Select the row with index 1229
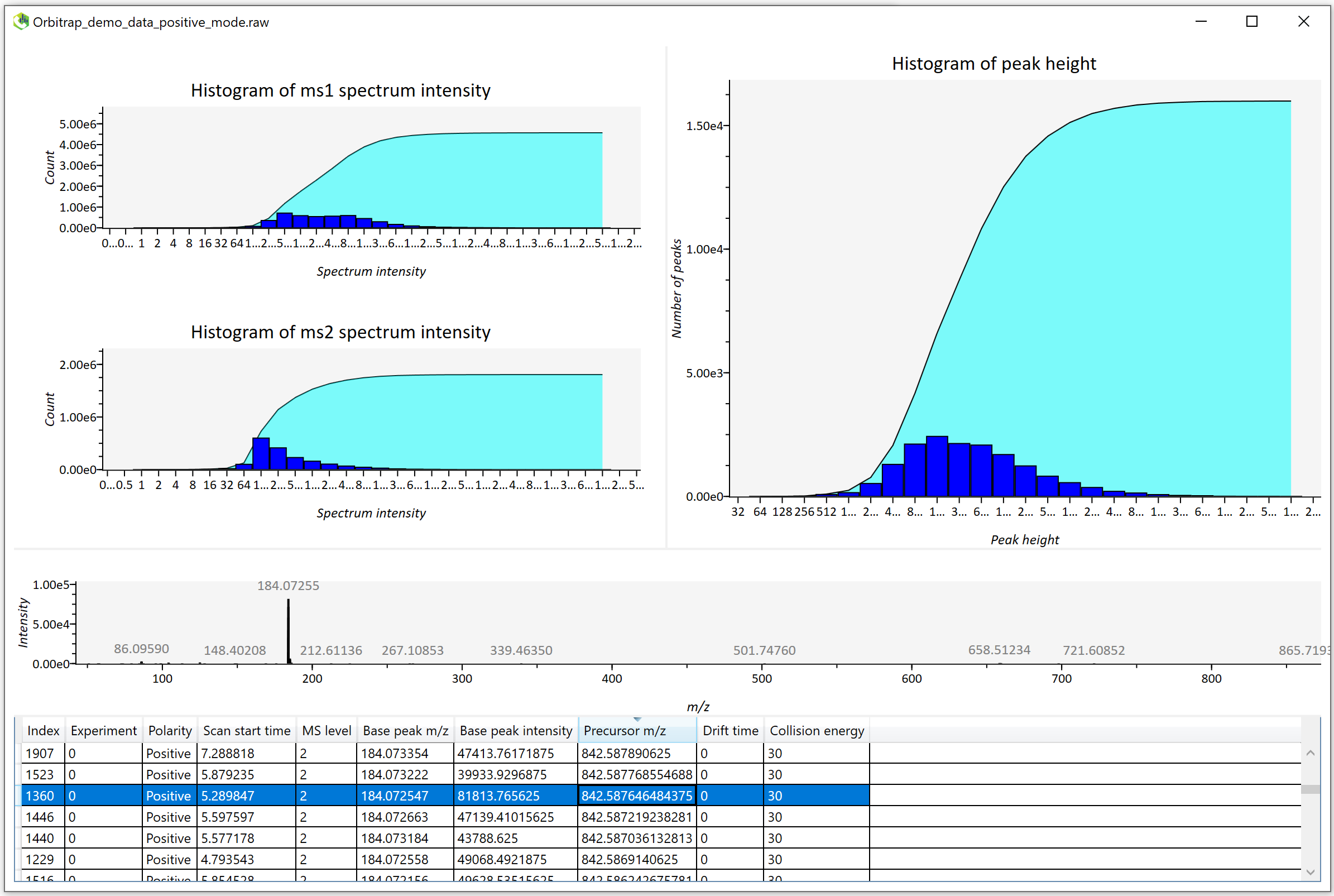This screenshot has width=1334, height=896. 40,859
